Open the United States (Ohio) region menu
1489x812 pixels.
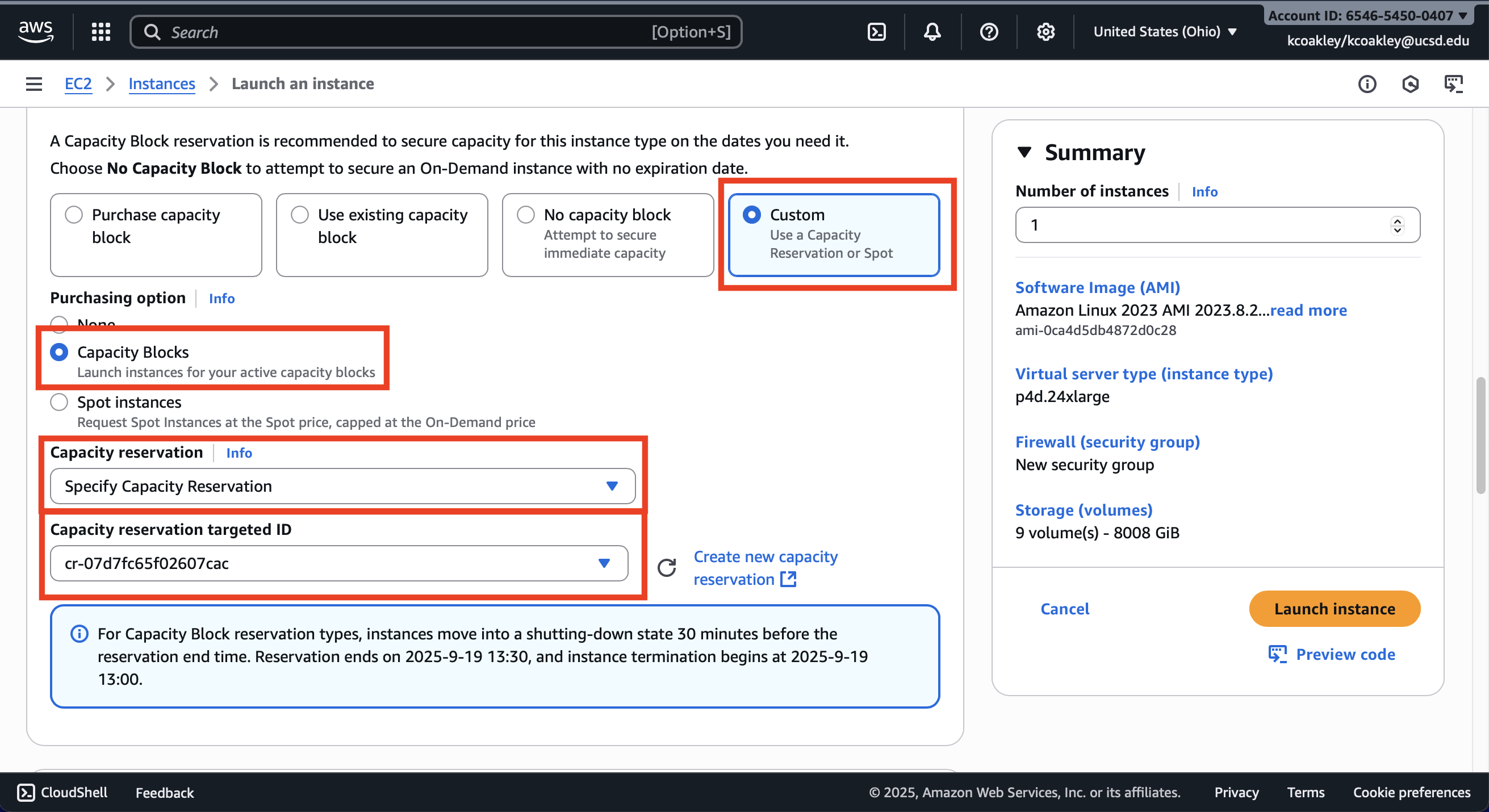[x=1164, y=32]
